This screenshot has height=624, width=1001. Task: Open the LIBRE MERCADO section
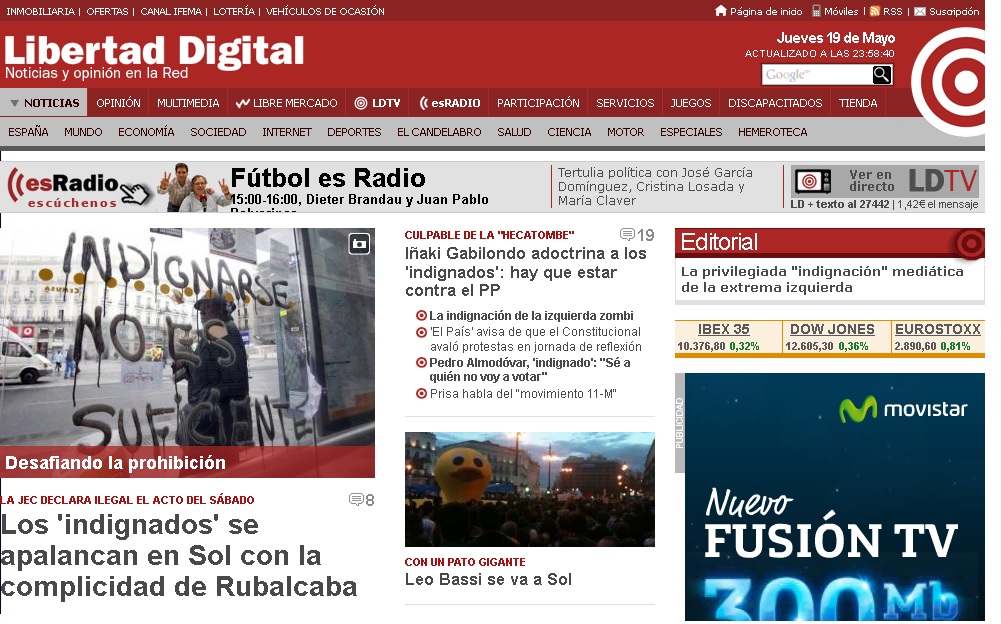tap(286, 103)
